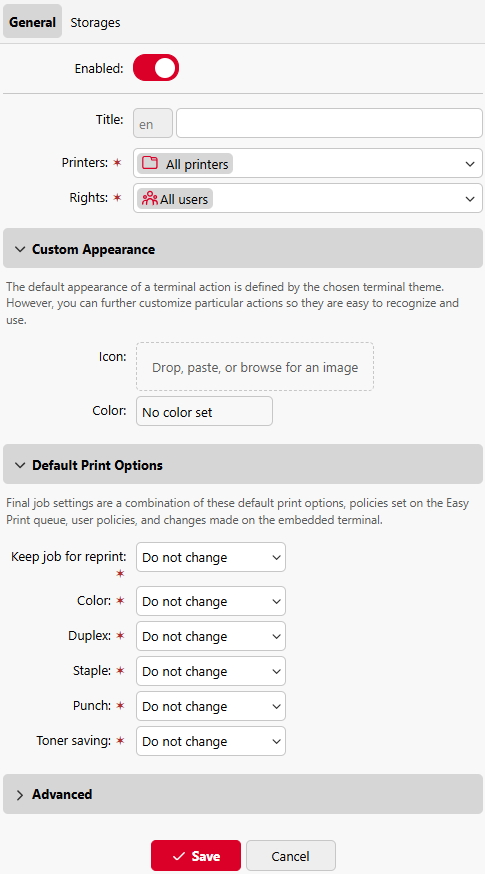Click the checkmark icon on Save button
Image resolution: width=485 pixels, height=874 pixels.
[x=179, y=856]
